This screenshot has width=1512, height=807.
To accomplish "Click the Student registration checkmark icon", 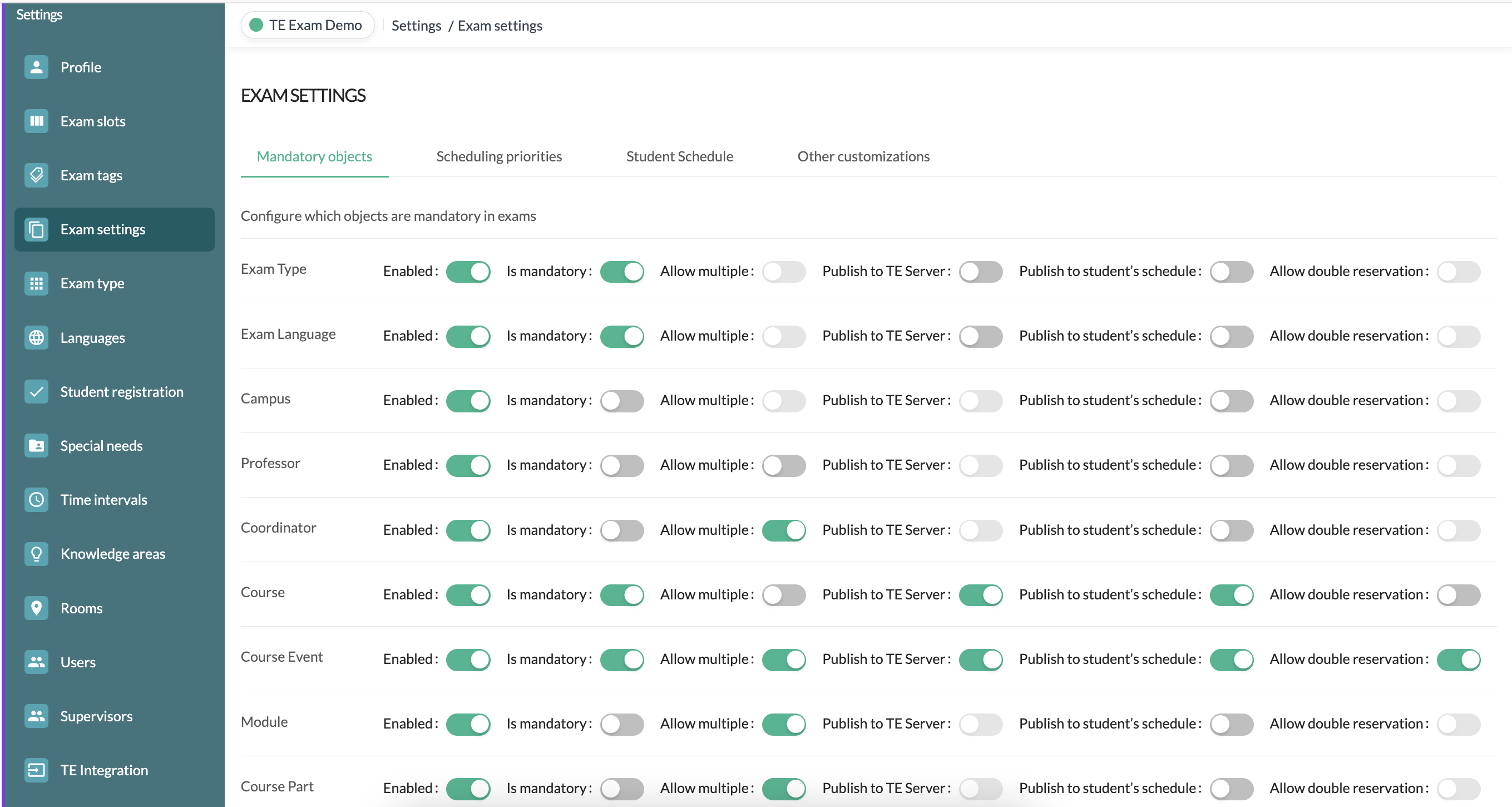I will tap(36, 392).
